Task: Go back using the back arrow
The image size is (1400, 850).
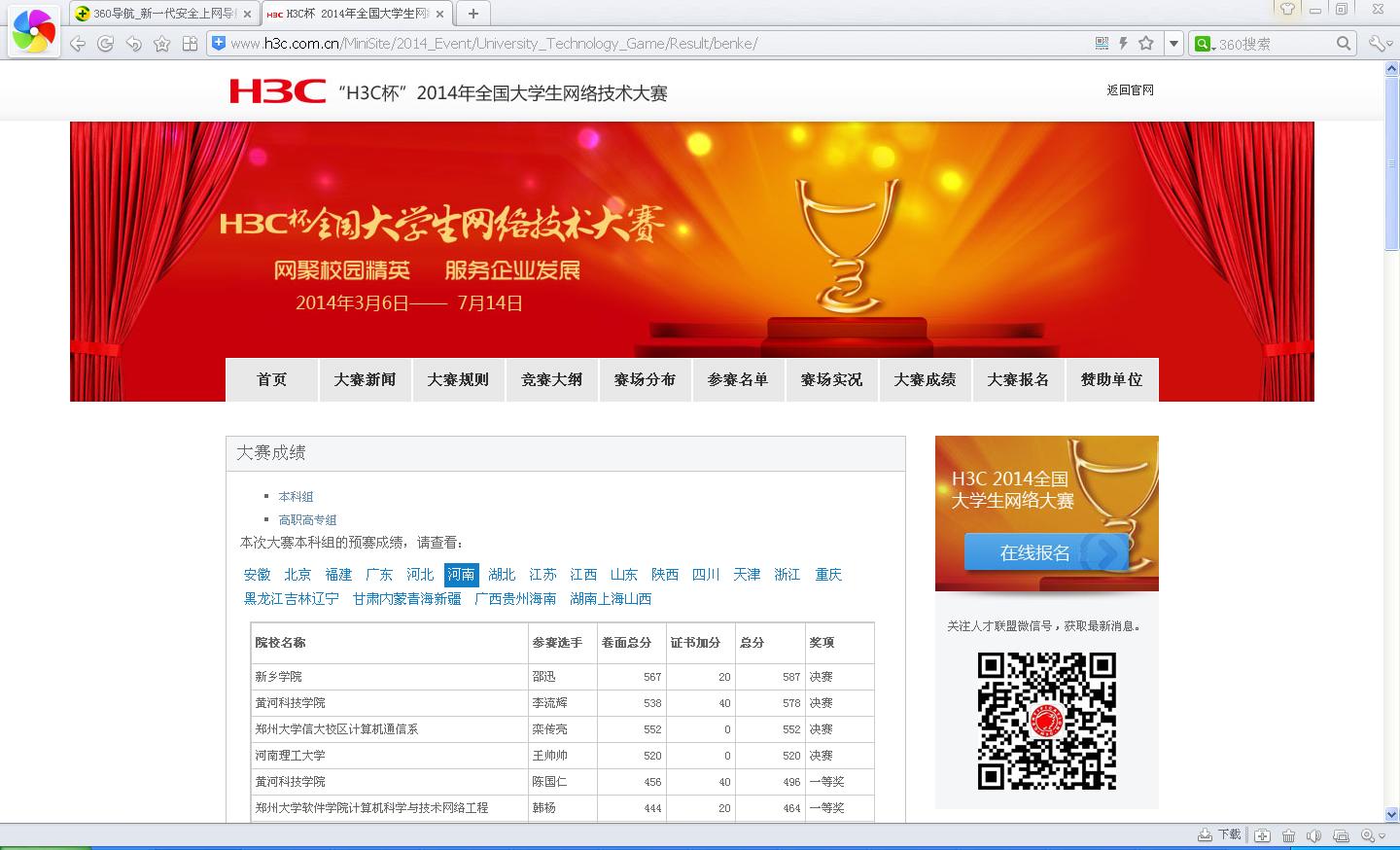Action: click(78, 44)
